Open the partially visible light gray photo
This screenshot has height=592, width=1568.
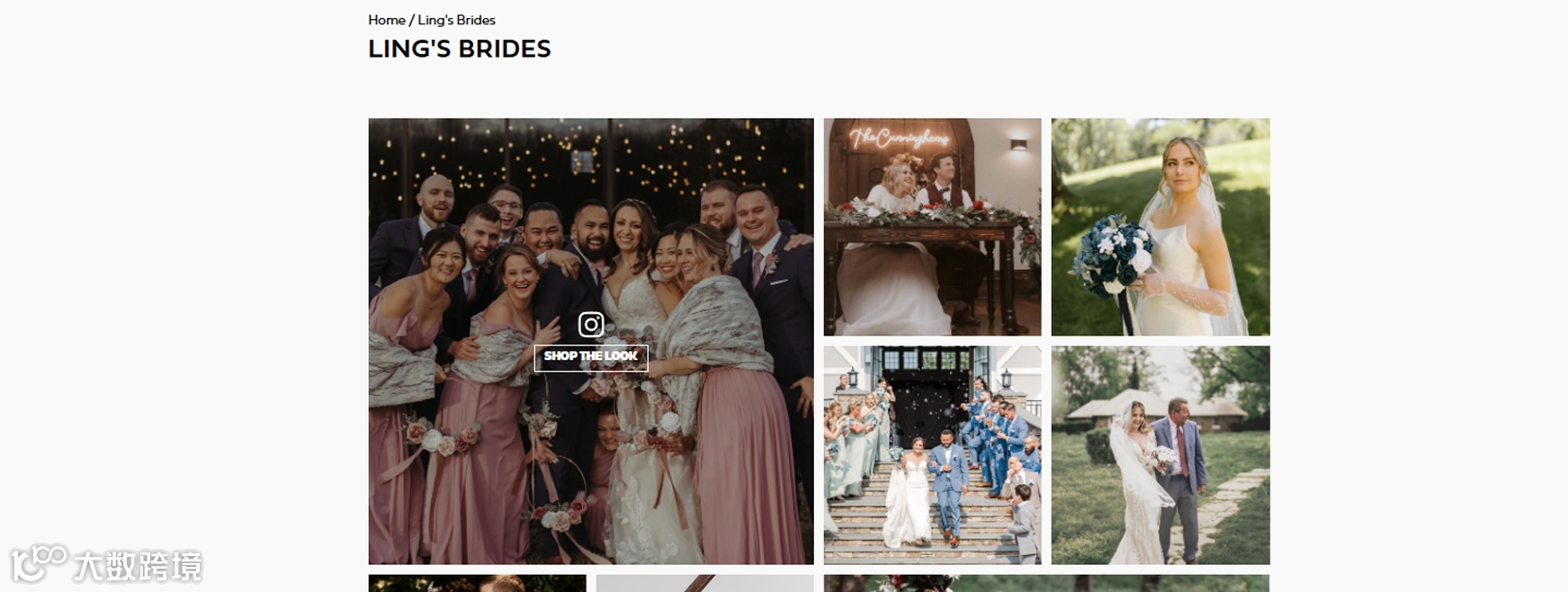(x=705, y=583)
